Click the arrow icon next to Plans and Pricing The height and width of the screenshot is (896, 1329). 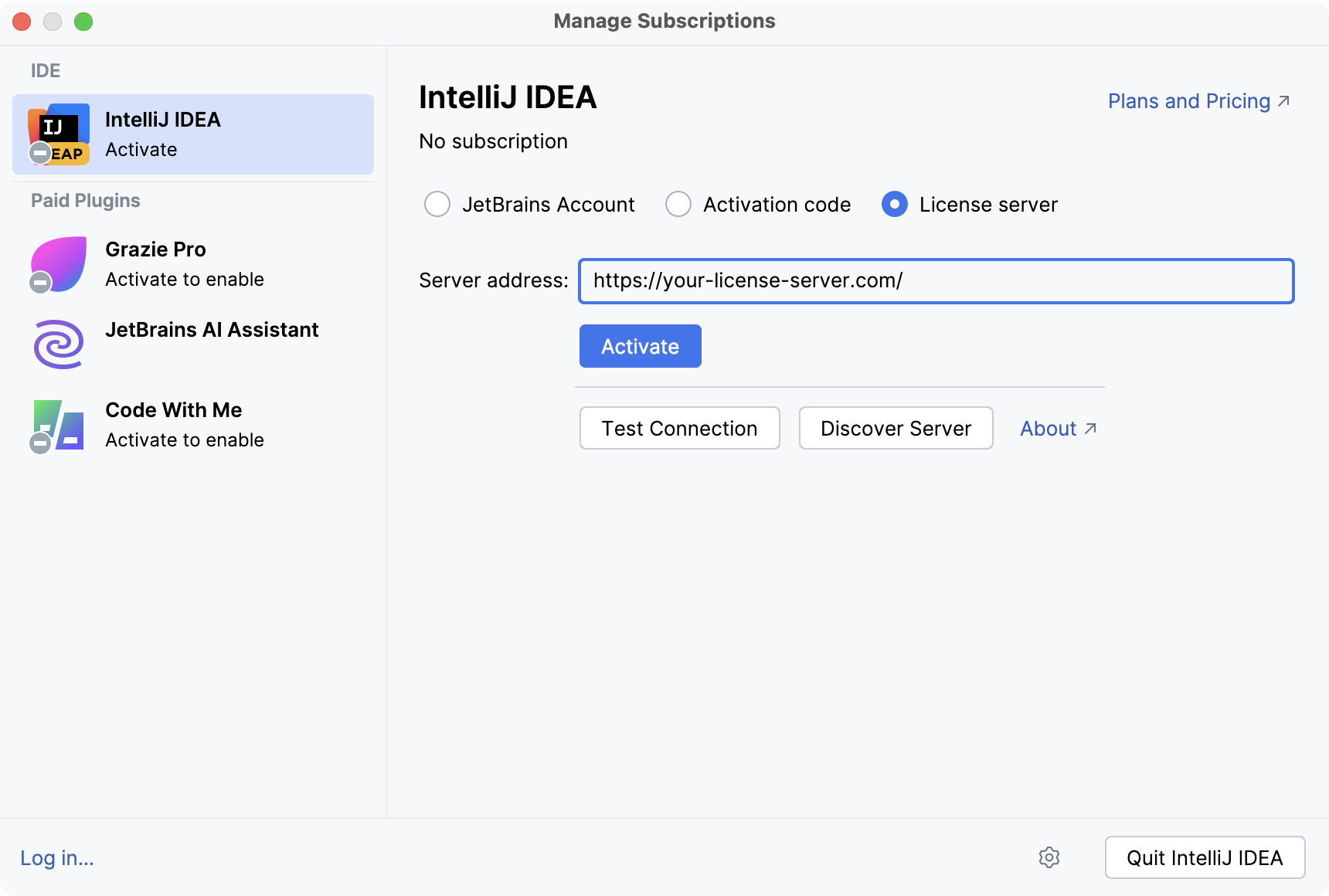tap(1283, 100)
